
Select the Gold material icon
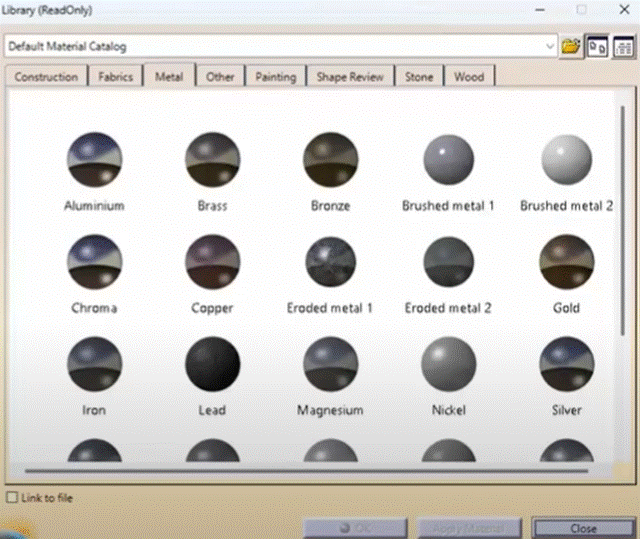(566, 262)
